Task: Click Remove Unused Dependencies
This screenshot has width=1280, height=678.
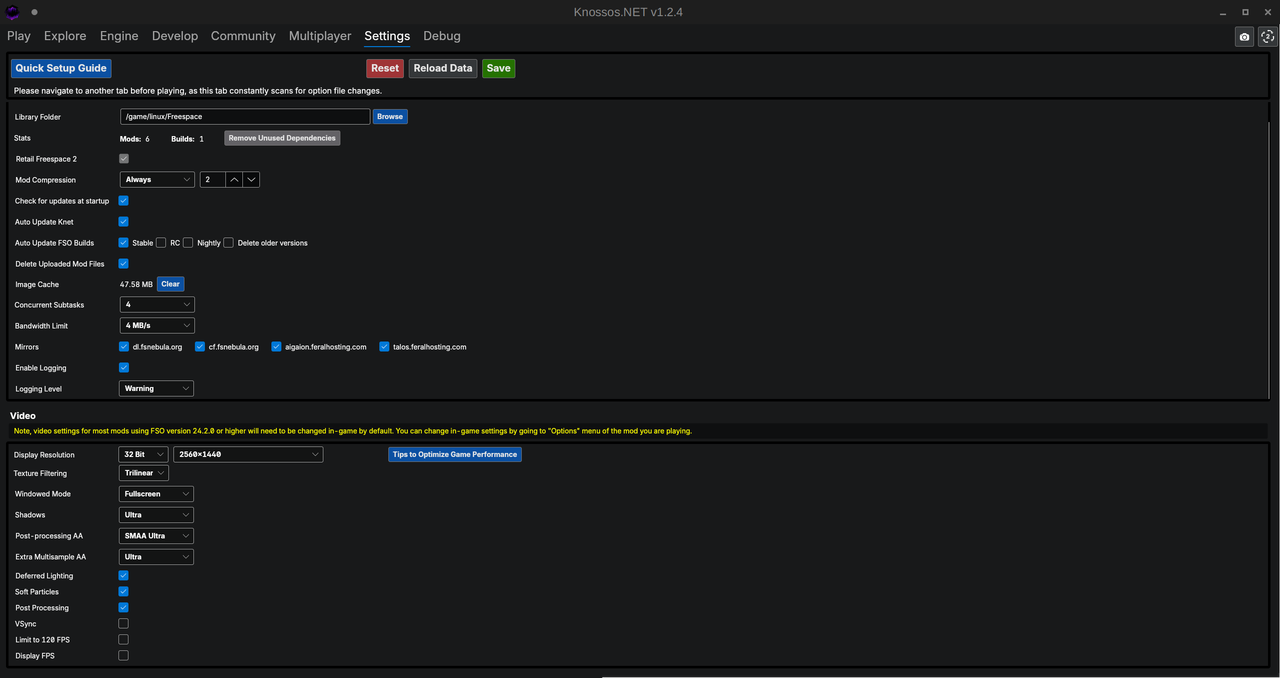Action: 282,138
